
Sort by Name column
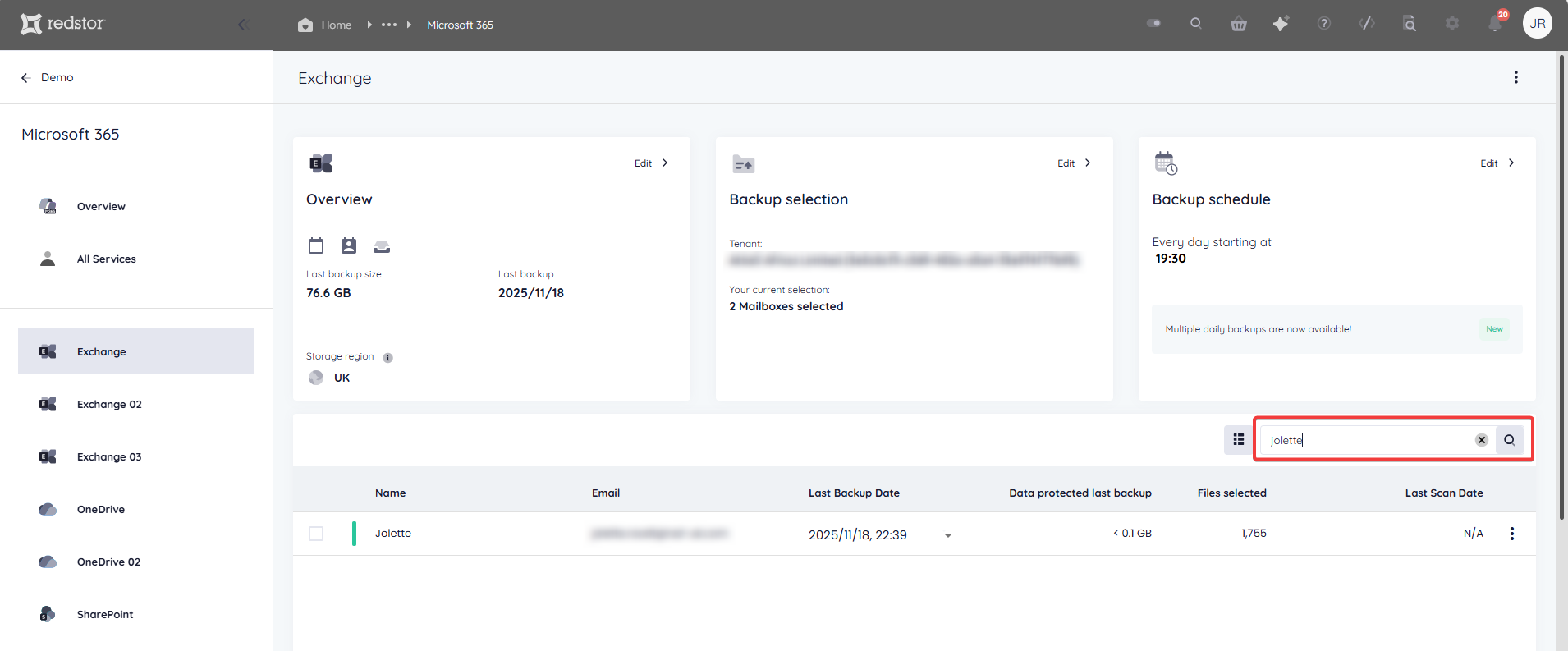391,493
